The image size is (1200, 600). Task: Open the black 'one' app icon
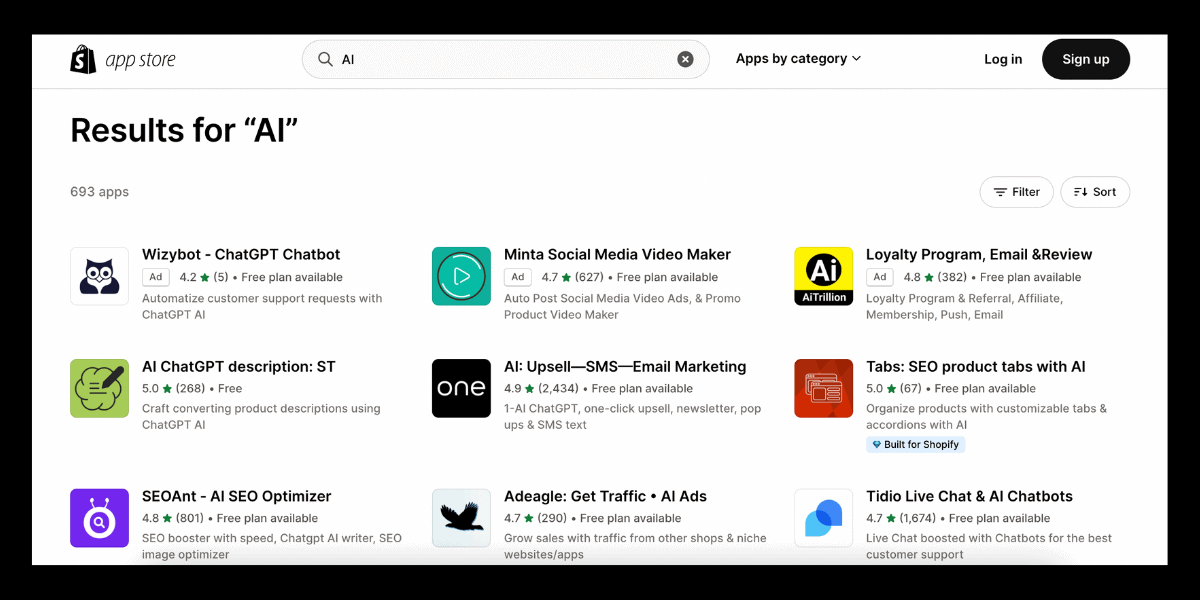[461, 388]
